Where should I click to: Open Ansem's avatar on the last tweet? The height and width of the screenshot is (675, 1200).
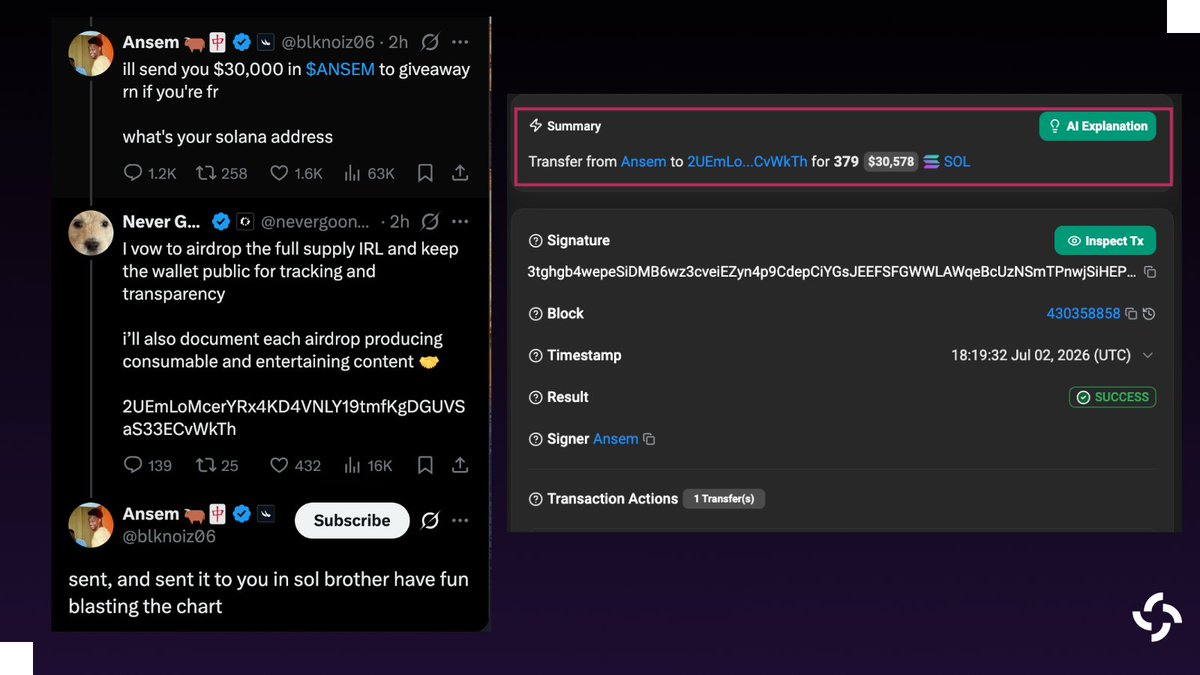click(91, 525)
